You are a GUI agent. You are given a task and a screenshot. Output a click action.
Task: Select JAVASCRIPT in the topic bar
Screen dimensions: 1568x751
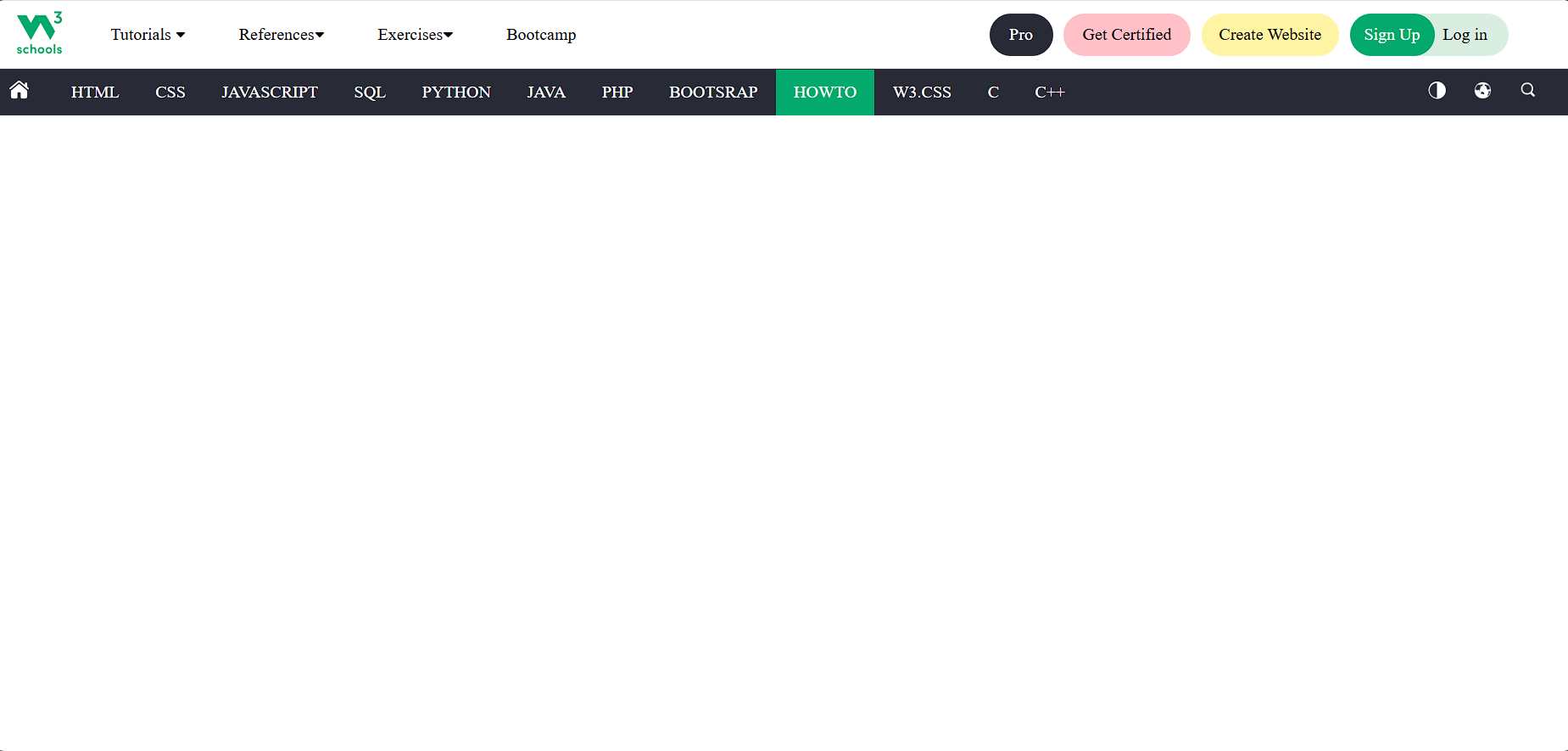pyautogui.click(x=270, y=92)
